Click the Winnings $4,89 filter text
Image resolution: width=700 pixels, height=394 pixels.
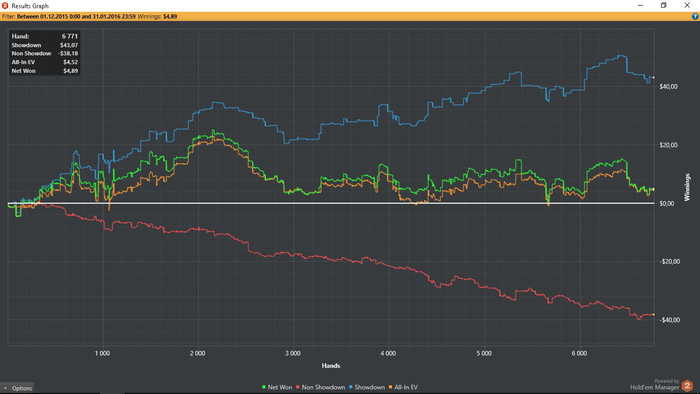pos(157,17)
